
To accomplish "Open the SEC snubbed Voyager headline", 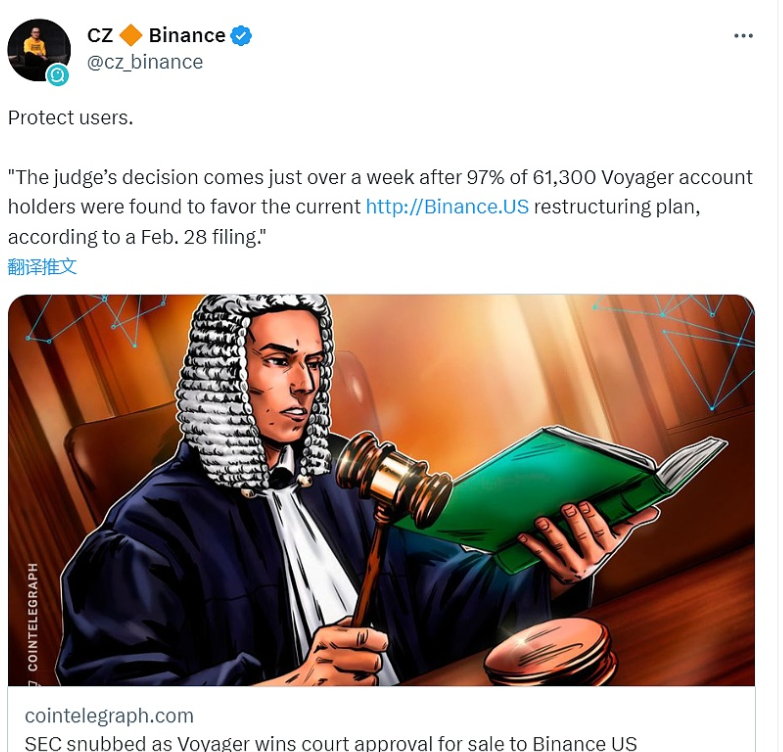I will tap(331, 743).
